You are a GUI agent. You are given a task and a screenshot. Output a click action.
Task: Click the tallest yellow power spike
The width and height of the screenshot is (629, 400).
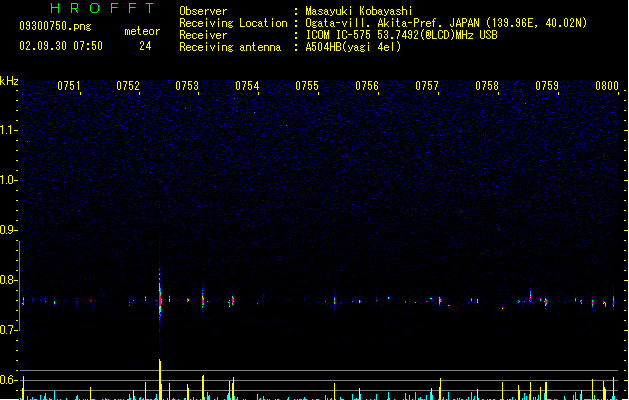[x=160, y=379]
